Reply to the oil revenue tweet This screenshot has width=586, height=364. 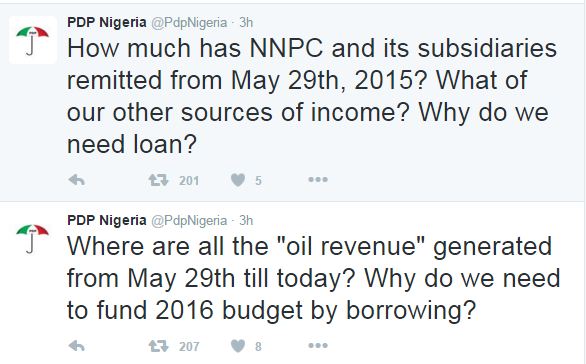tap(77, 346)
